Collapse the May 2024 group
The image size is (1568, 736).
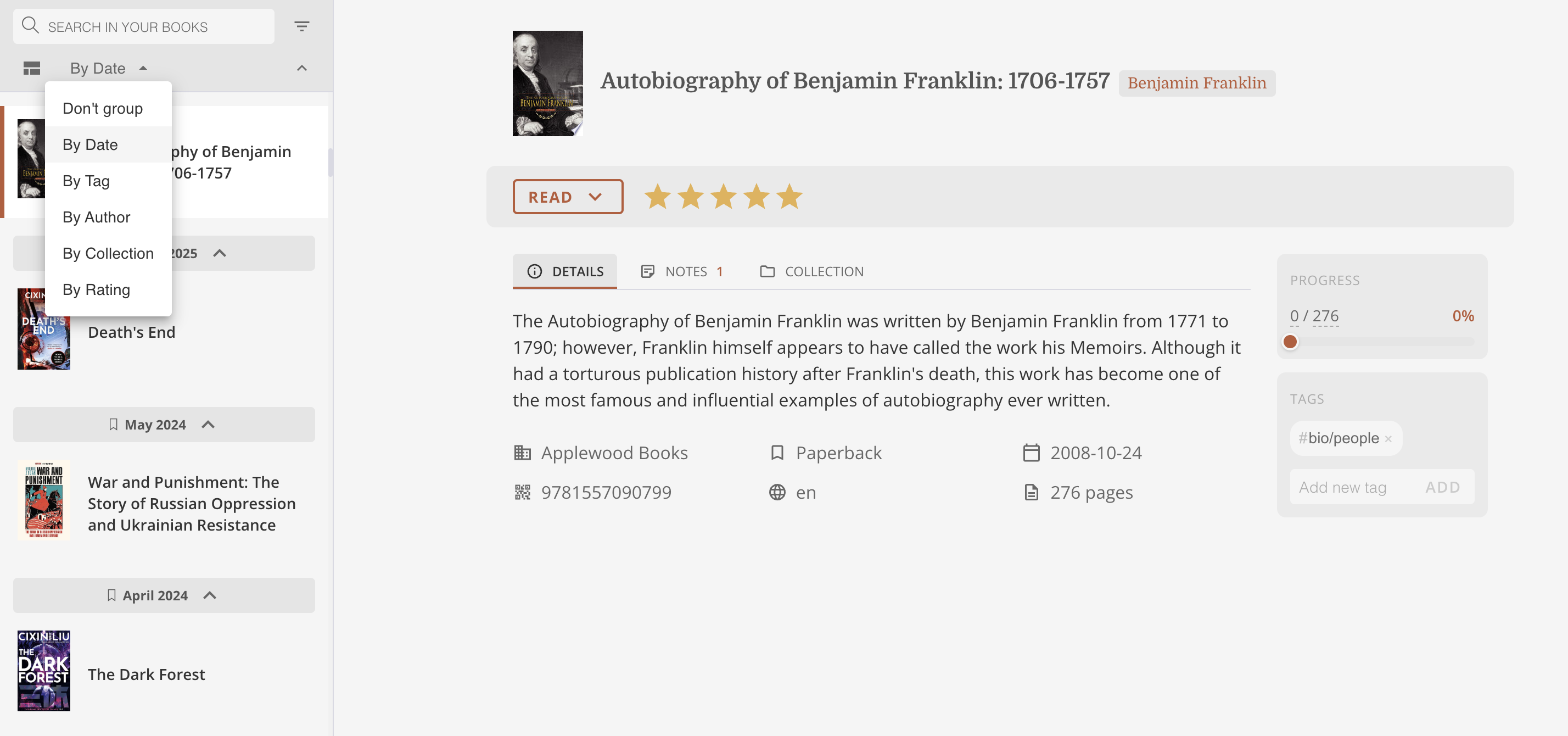[x=208, y=425]
